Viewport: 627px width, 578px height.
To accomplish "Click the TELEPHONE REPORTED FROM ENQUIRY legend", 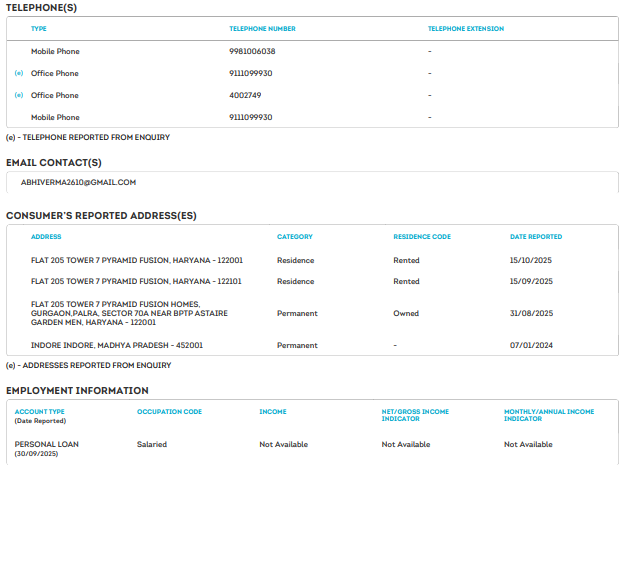I will point(88,137).
